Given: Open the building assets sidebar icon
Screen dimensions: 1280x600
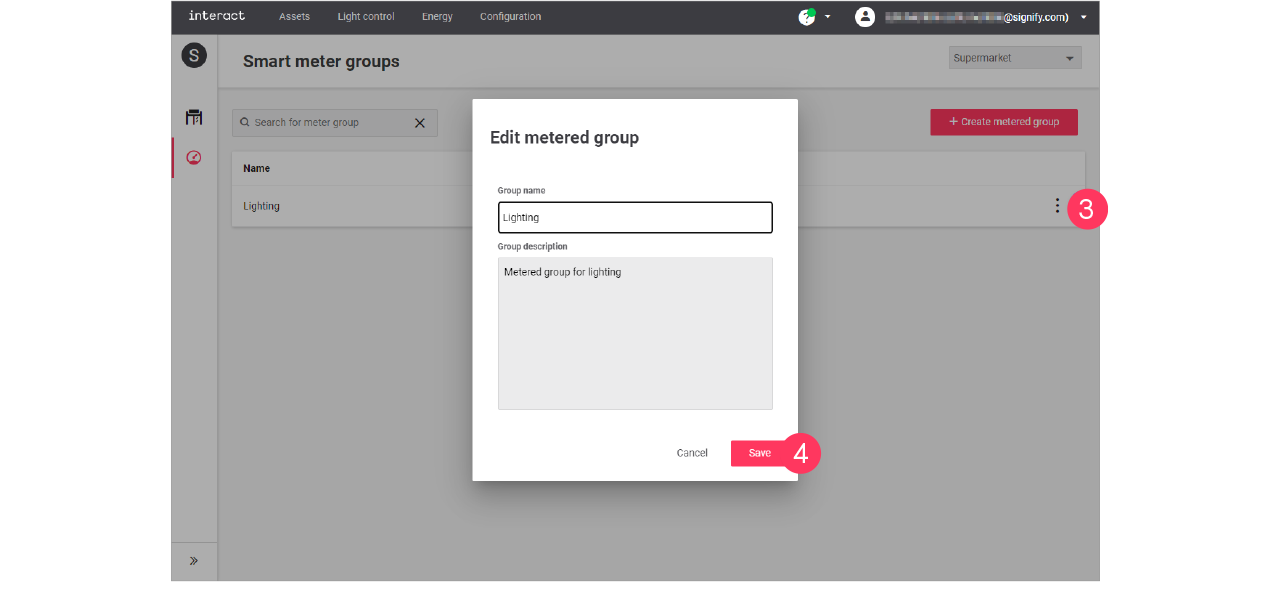Looking at the screenshot, I should pyautogui.click(x=194, y=118).
